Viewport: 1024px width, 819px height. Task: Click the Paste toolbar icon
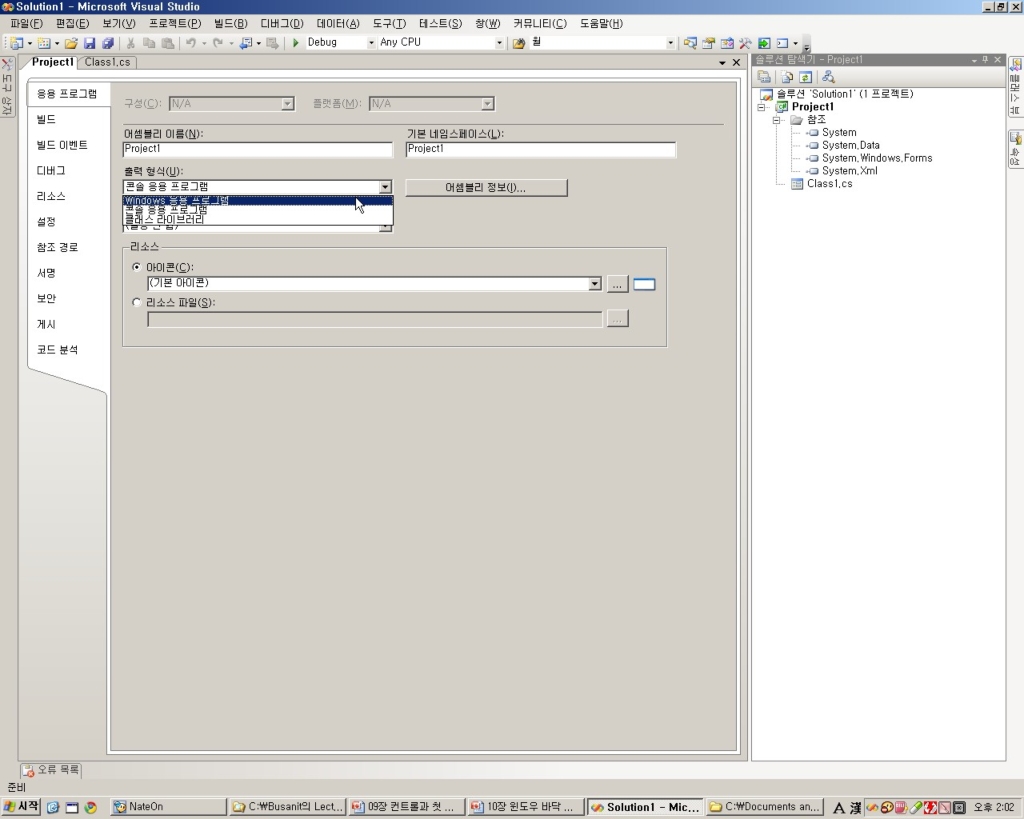[x=168, y=43]
